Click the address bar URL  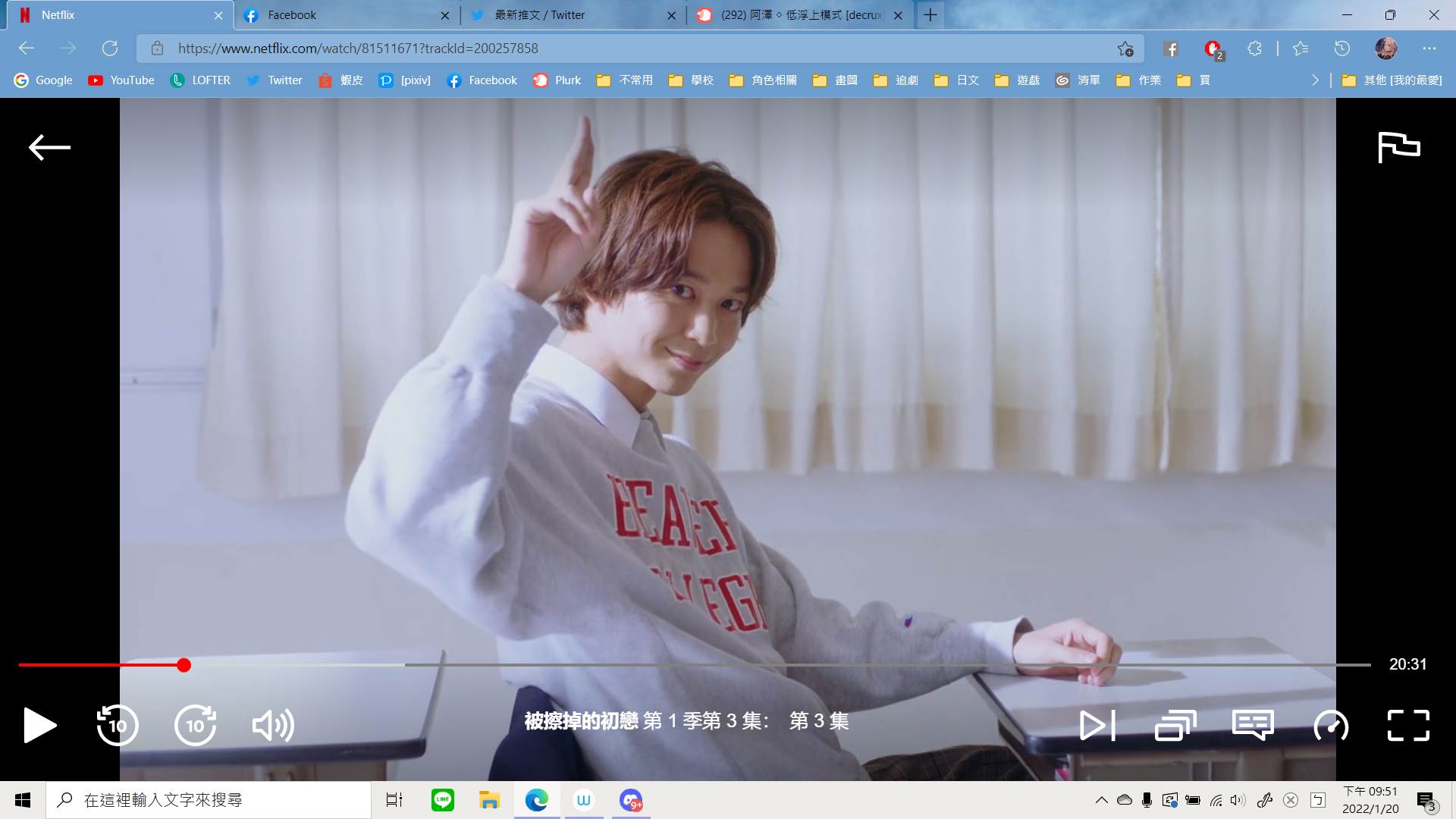pyautogui.click(x=358, y=49)
